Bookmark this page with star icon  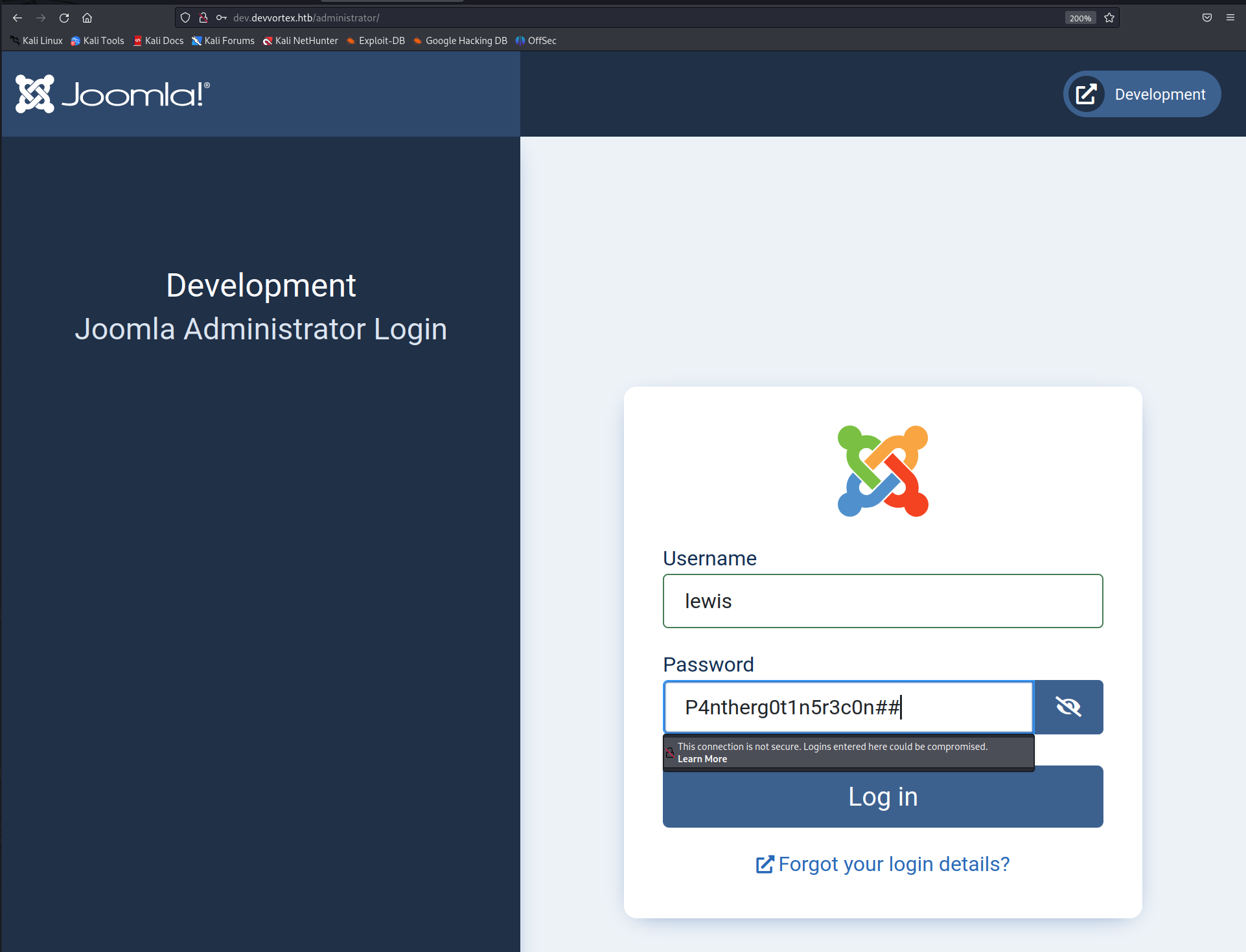click(1109, 18)
